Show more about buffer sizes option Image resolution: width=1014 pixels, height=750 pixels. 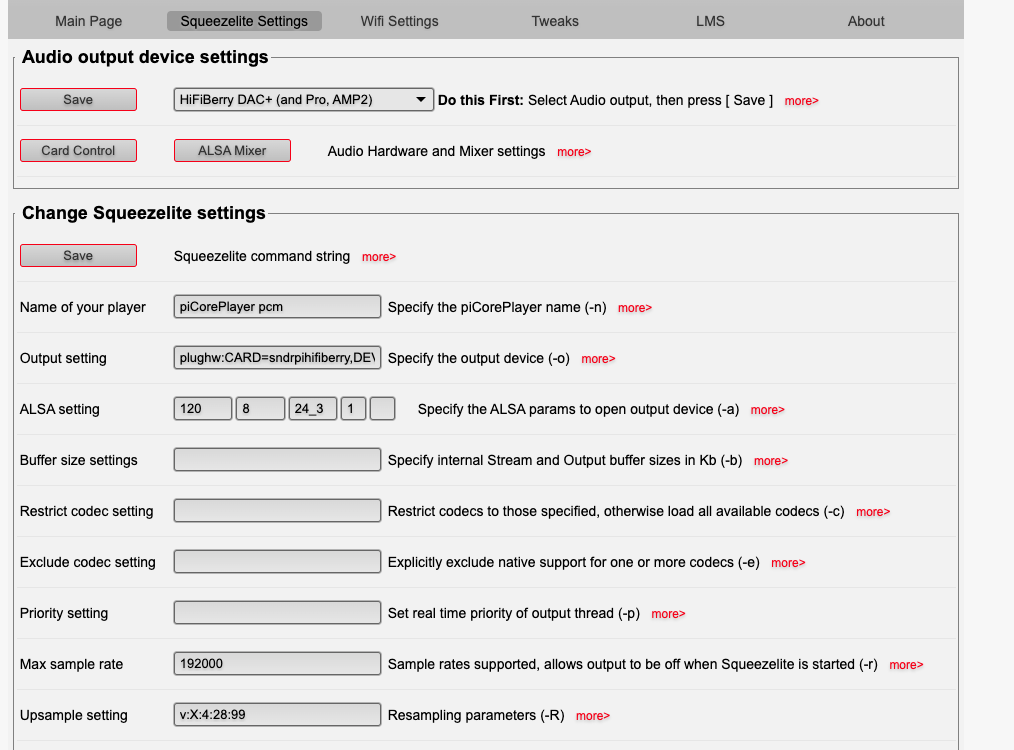(771, 461)
